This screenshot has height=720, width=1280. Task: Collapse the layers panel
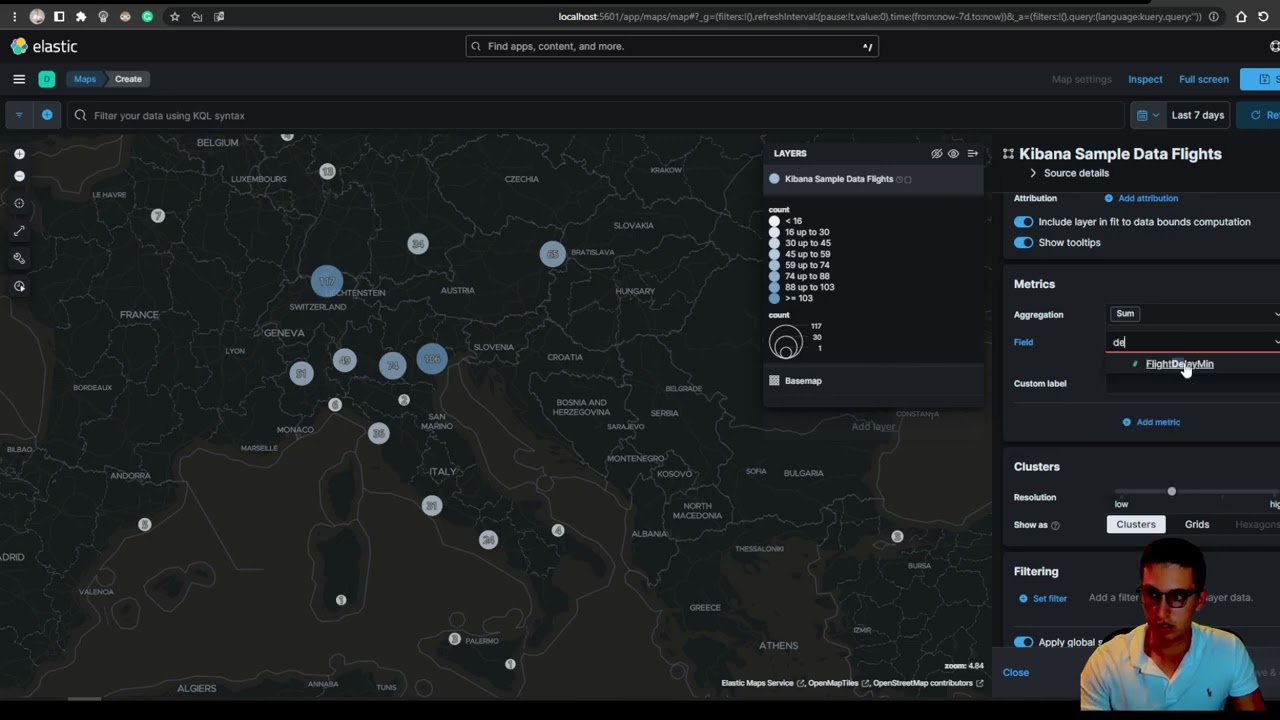[972, 154]
